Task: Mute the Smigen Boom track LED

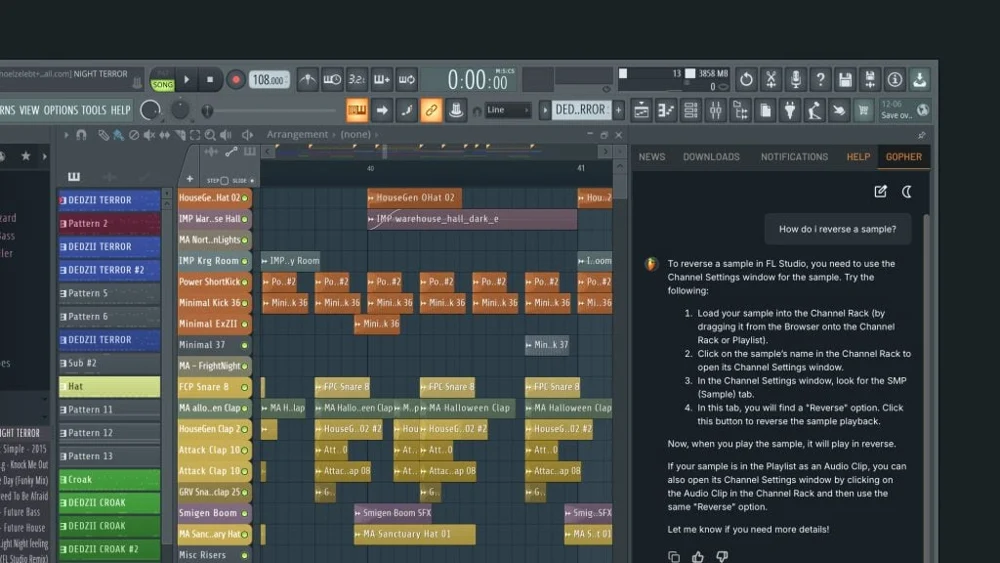Action: (244, 513)
